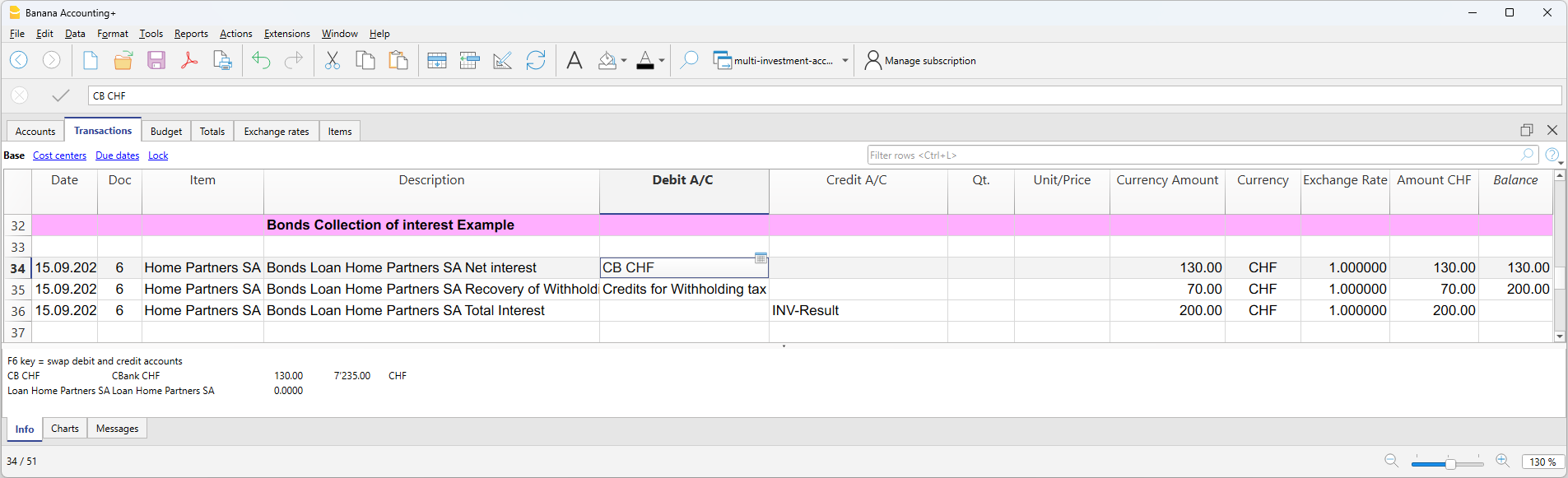Expand the text color dropdown arrow
This screenshot has height=478, width=1568.
(x=662, y=61)
